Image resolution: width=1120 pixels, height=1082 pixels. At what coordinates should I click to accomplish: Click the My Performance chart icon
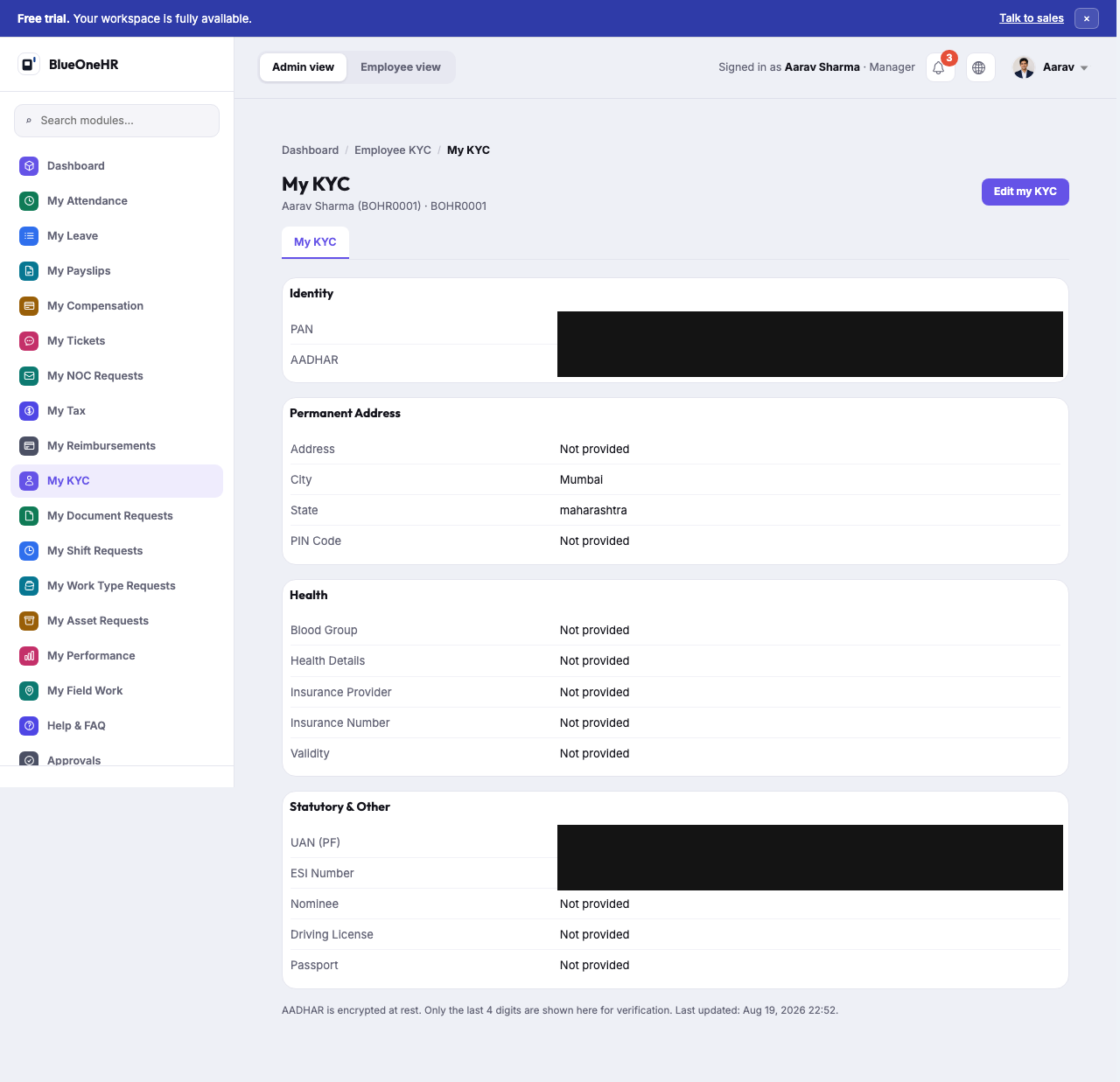coord(29,655)
